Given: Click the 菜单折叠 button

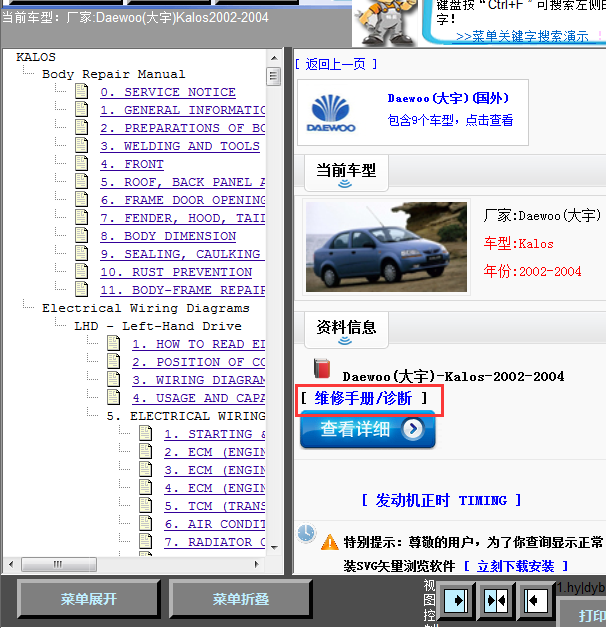Looking at the screenshot, I should 241,599.
